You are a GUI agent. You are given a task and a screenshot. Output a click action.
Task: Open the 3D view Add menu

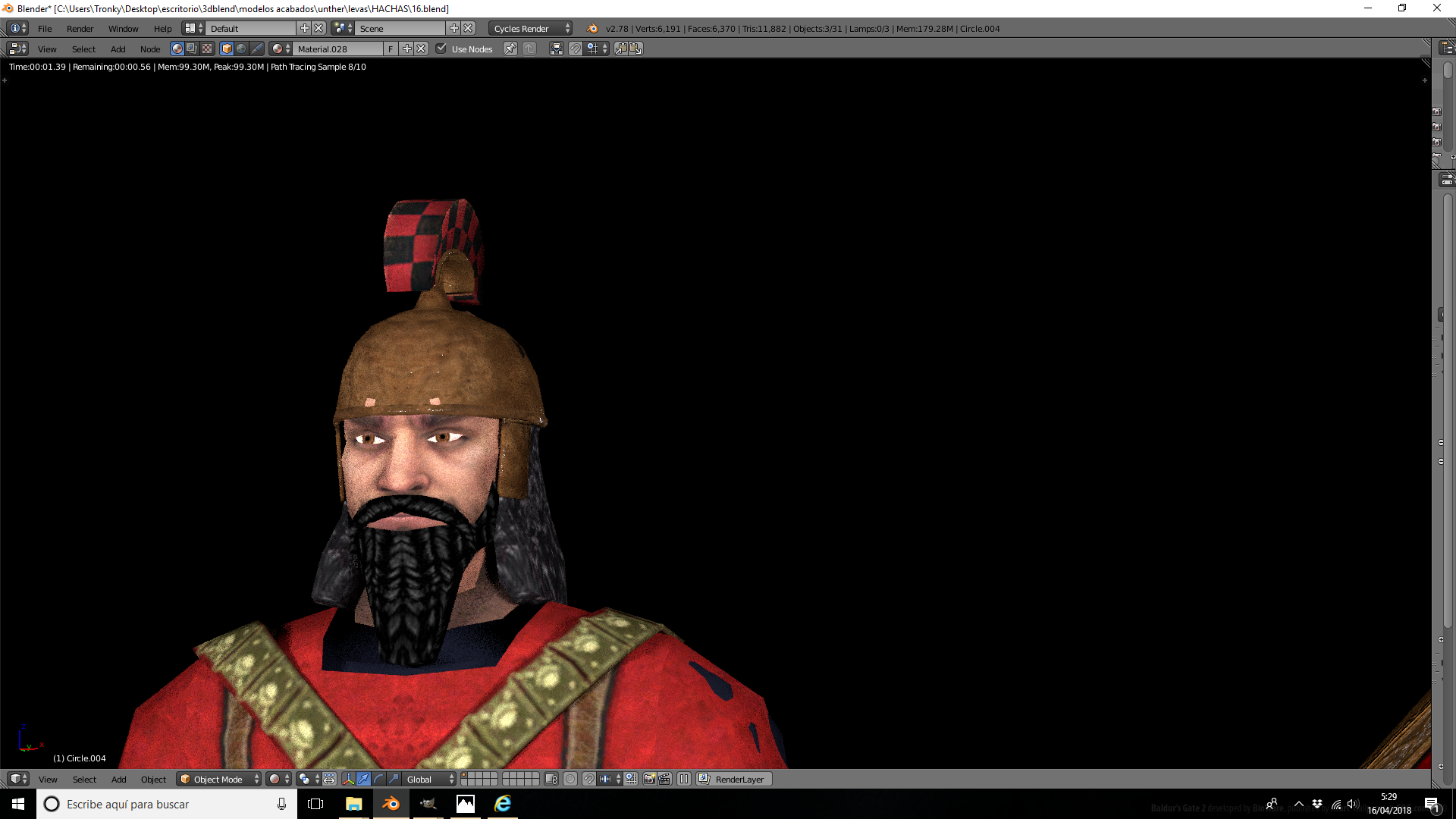pyautogui.click(x=119, y=779)
